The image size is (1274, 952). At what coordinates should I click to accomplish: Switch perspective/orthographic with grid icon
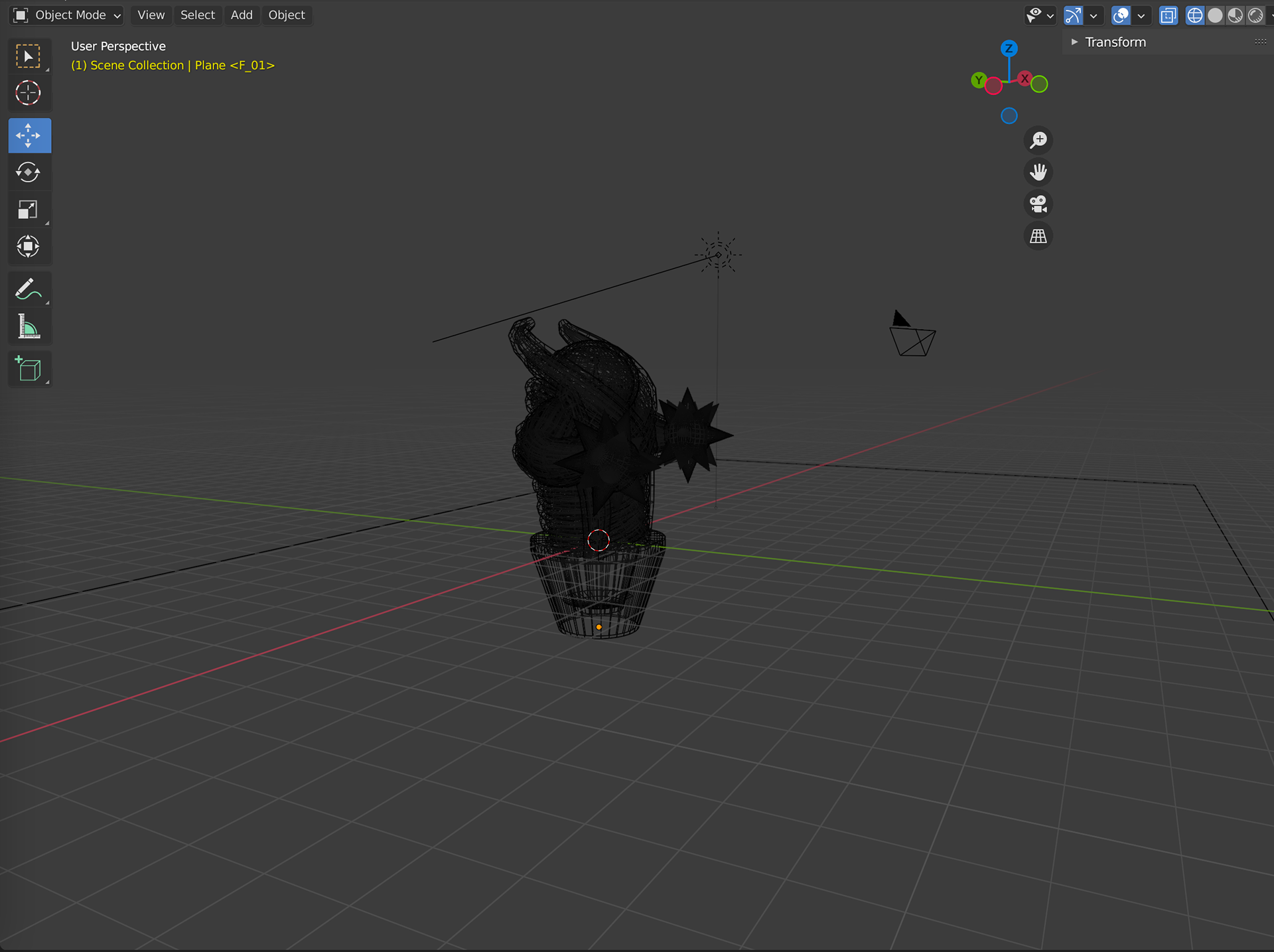pos(1038,236)
